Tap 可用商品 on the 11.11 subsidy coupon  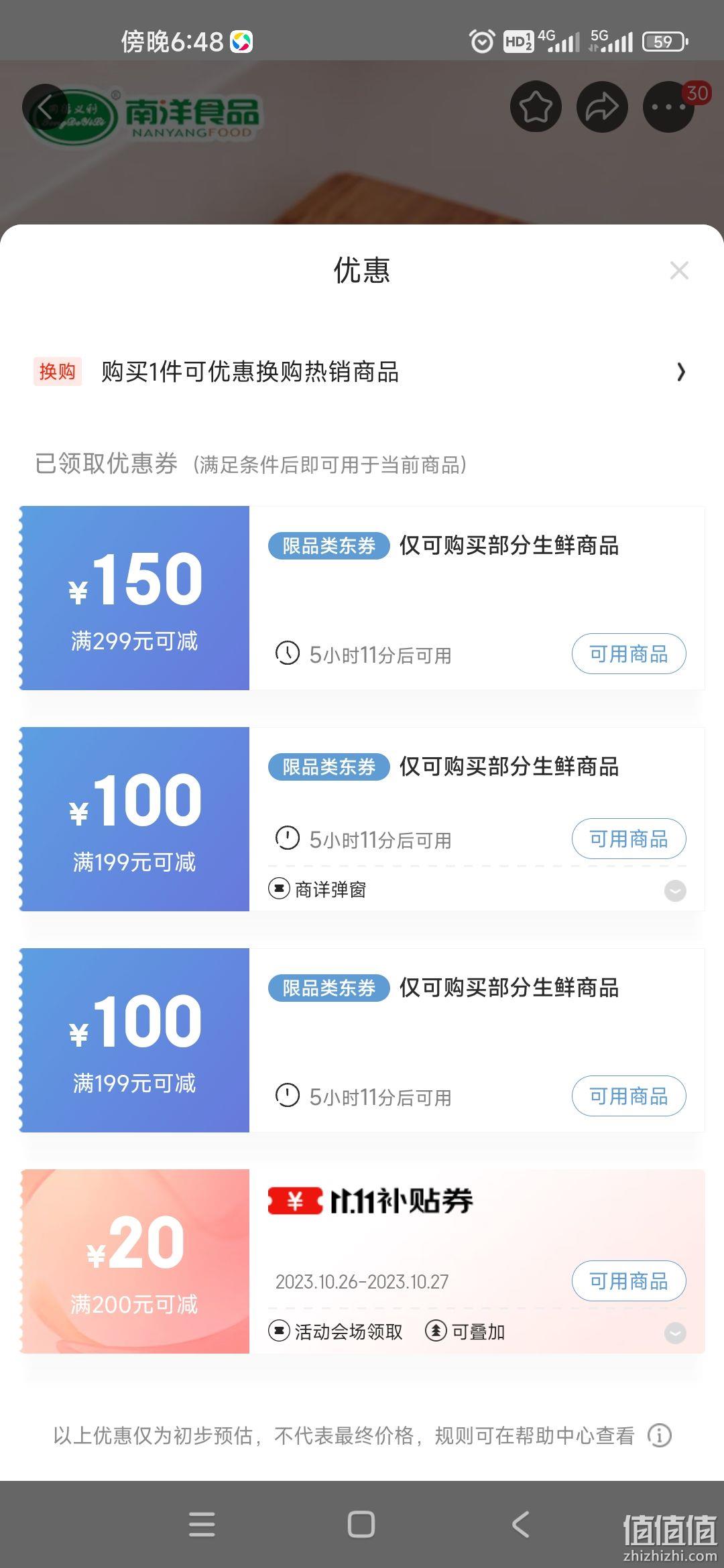tap(629, 1281)
